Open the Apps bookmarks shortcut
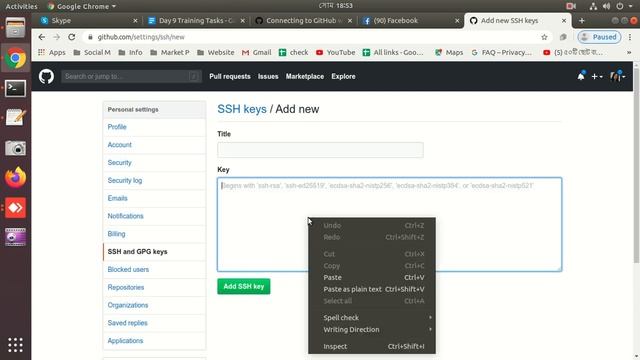This screenshot has height=360, width=640. click(x=51, y=52)
